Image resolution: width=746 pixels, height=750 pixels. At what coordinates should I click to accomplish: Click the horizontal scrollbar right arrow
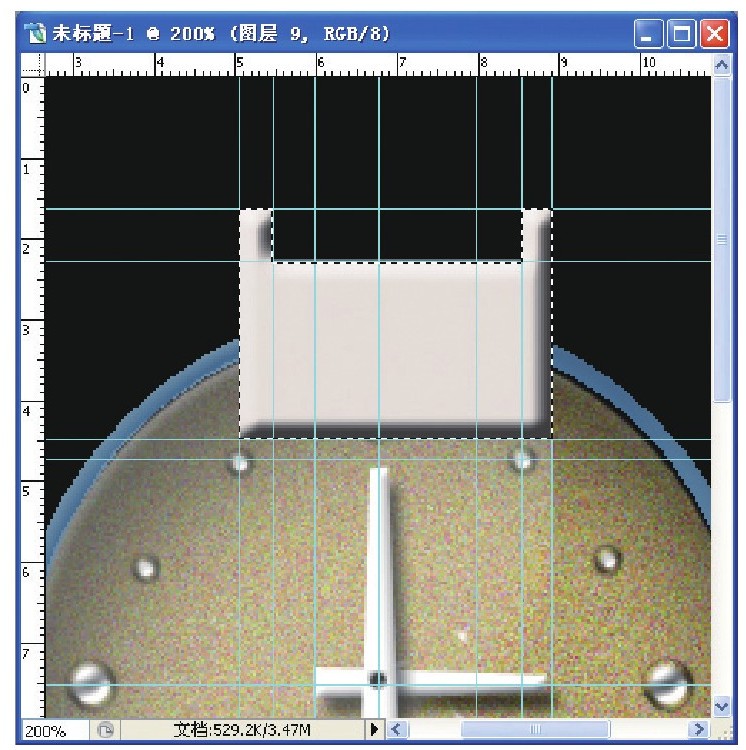coord(699,730)
